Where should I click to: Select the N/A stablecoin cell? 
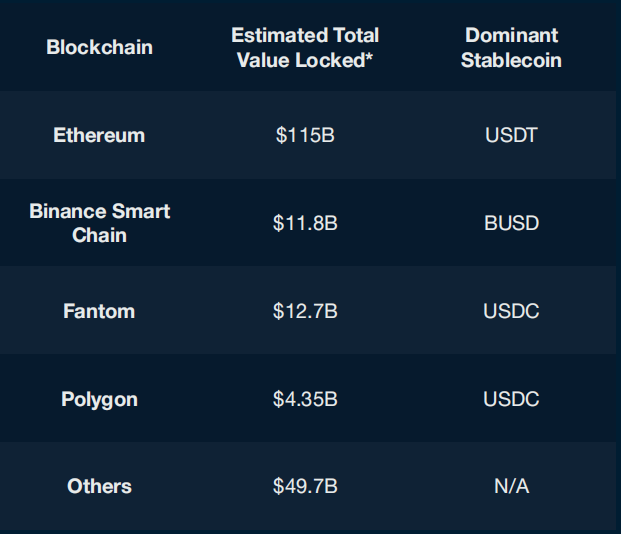[x=511, y=486]
